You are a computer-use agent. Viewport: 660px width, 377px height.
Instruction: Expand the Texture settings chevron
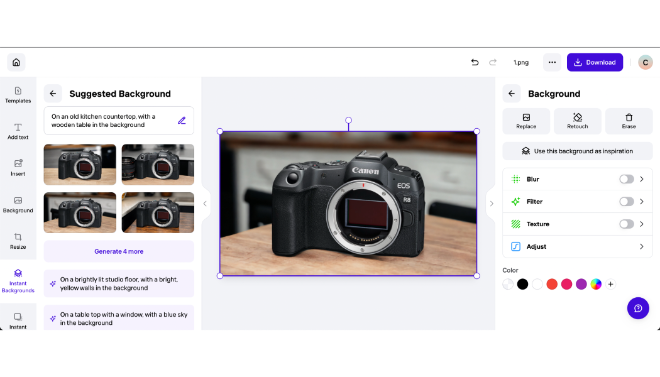click(x=641, y=224)
